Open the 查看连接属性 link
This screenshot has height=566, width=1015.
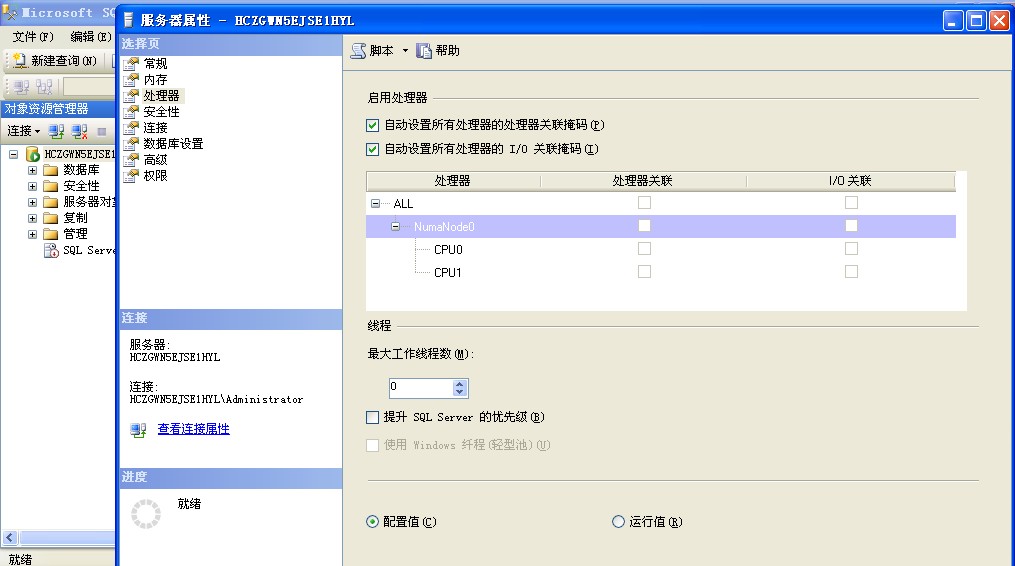pyautogui.click(x=194, y=429)
